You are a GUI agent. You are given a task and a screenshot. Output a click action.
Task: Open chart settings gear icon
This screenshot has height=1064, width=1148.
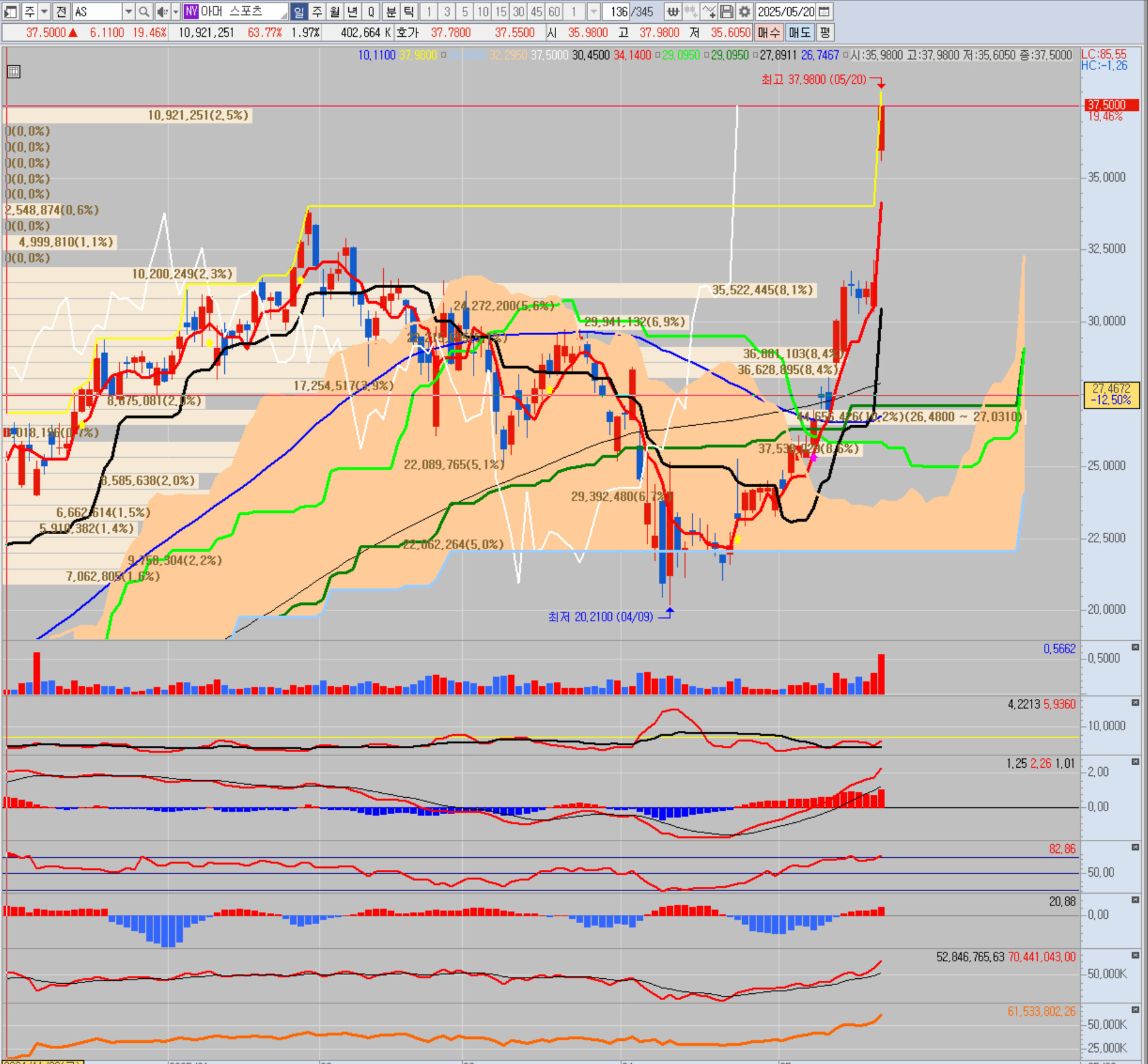click(745, 11)
